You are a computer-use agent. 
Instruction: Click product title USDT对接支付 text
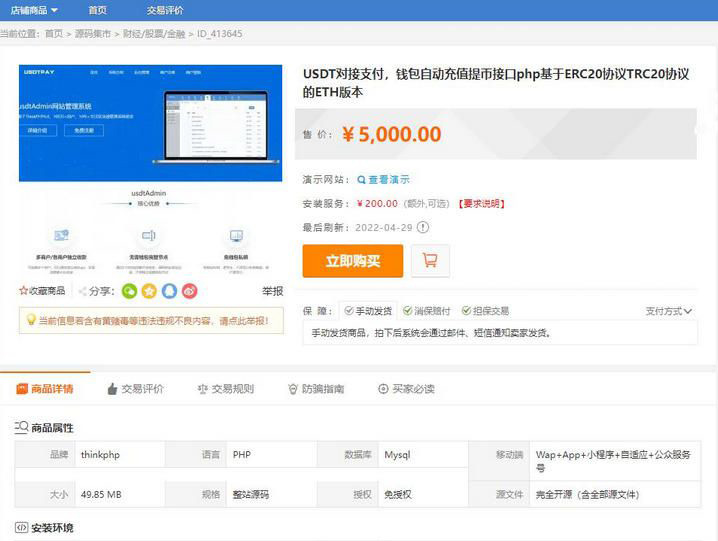[496, 82]
